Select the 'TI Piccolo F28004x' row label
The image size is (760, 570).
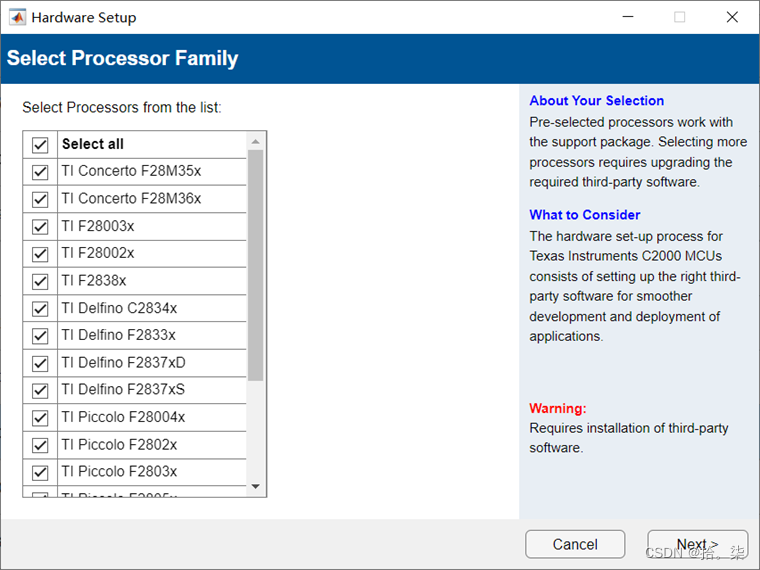(x=123, y=417)
